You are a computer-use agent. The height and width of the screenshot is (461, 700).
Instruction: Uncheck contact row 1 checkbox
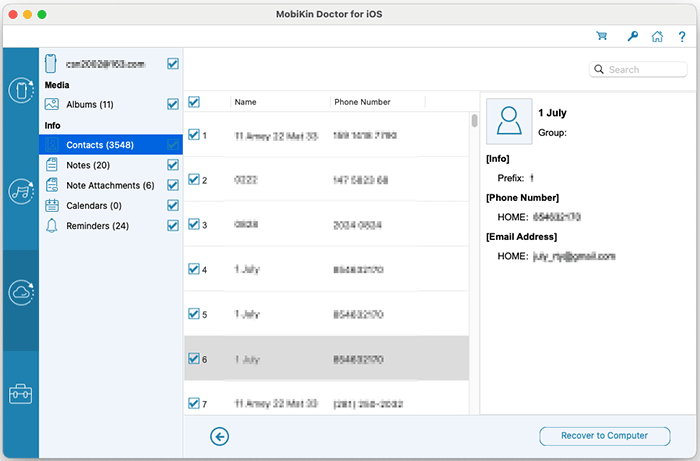pyautogui.click(x=194, y=134)
